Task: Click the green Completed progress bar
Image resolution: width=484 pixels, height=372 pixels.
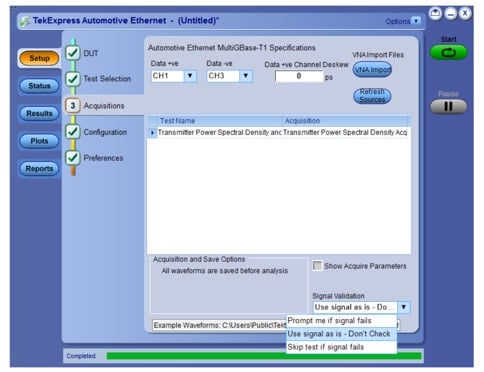Action: click(264, 356)
